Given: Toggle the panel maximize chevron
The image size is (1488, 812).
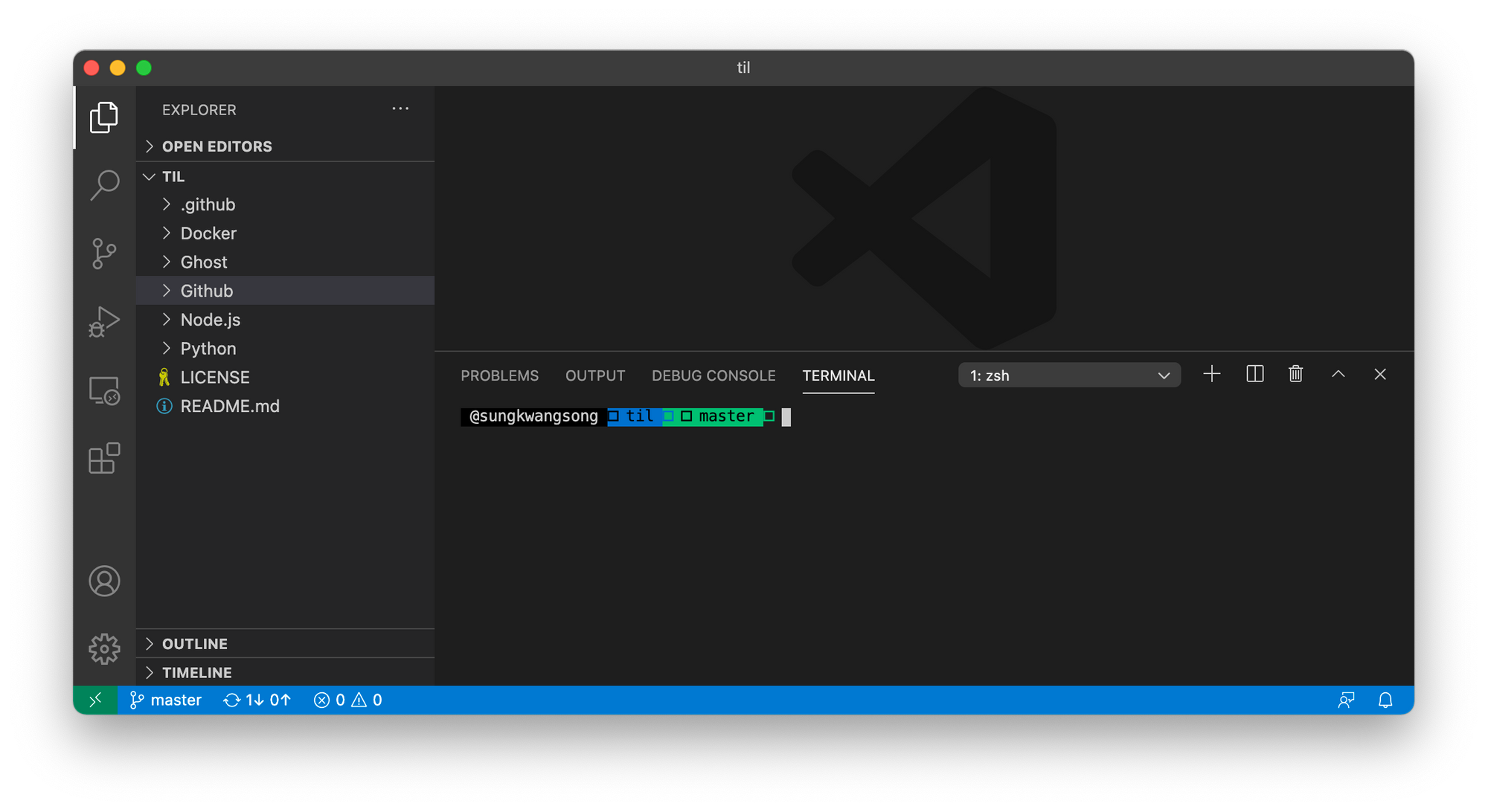Looking at the screenshot, I should coord(1338,374).
